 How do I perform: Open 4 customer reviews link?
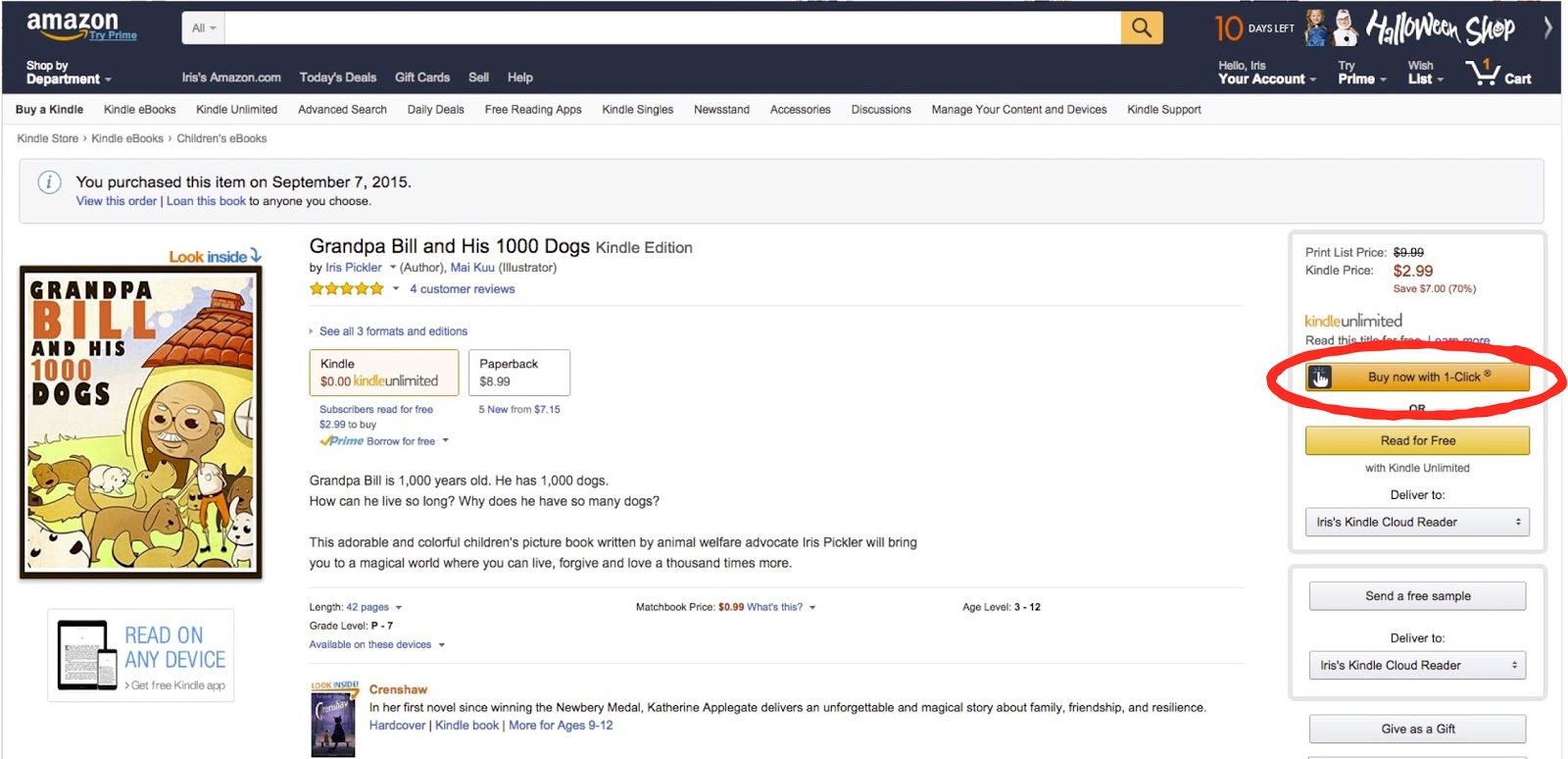462,289
